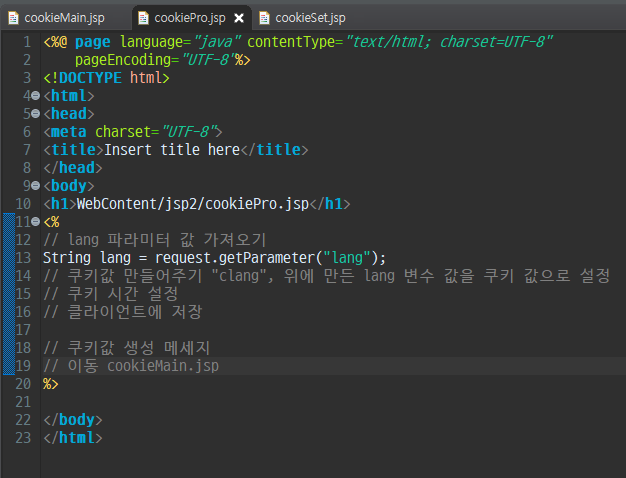Click line number 1 in gutter

point(27,42)
